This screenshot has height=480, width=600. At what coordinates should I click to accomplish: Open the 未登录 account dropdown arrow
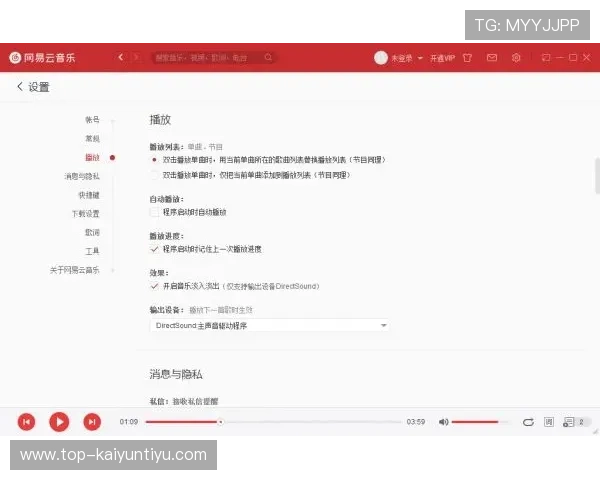(x=420, y=58)
